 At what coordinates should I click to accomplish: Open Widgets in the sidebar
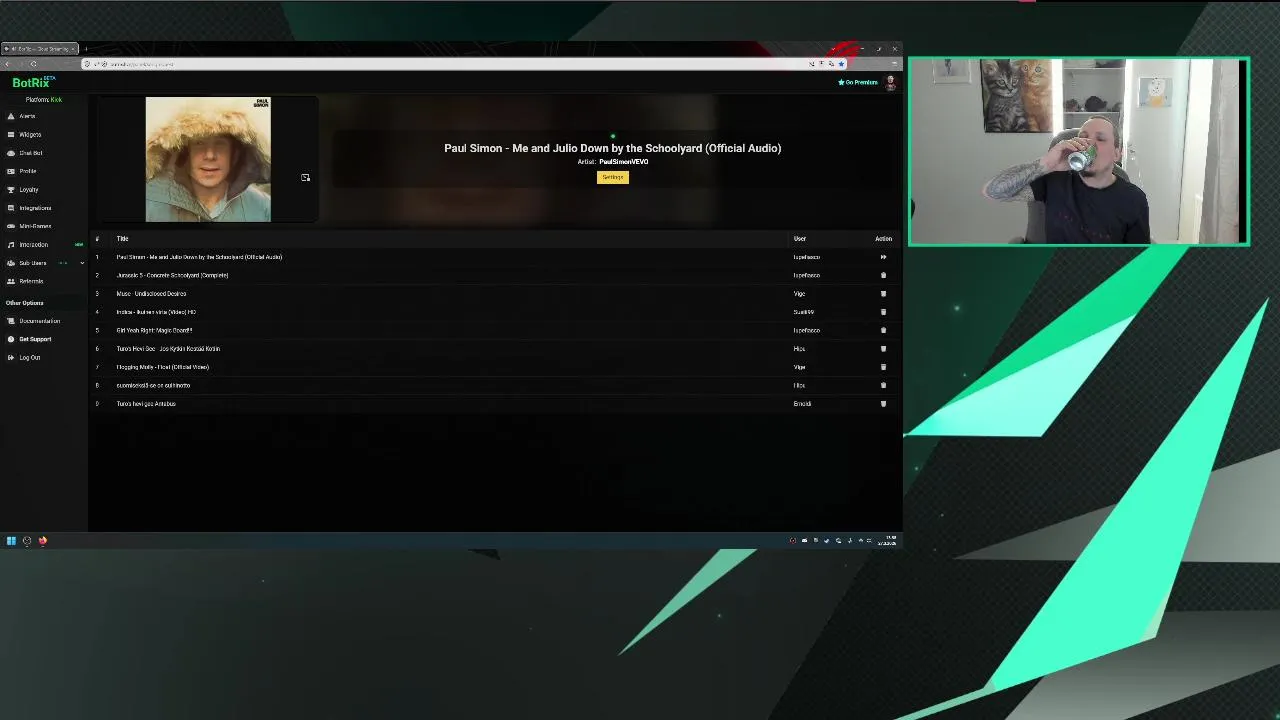[x=30, y=135]
